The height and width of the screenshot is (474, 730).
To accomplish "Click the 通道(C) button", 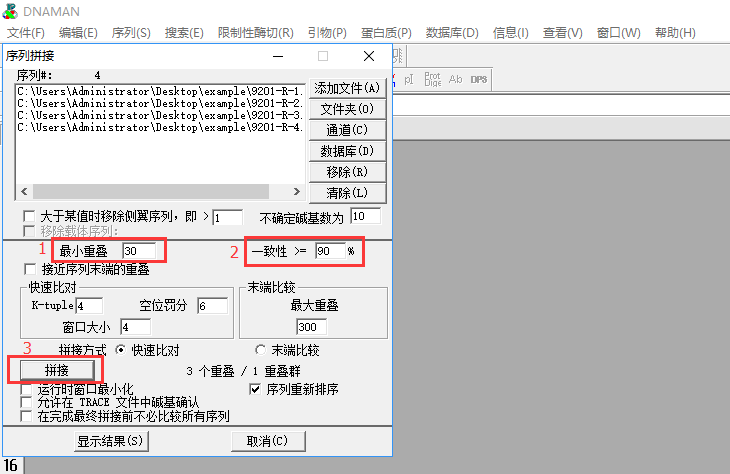I will 347,130.
